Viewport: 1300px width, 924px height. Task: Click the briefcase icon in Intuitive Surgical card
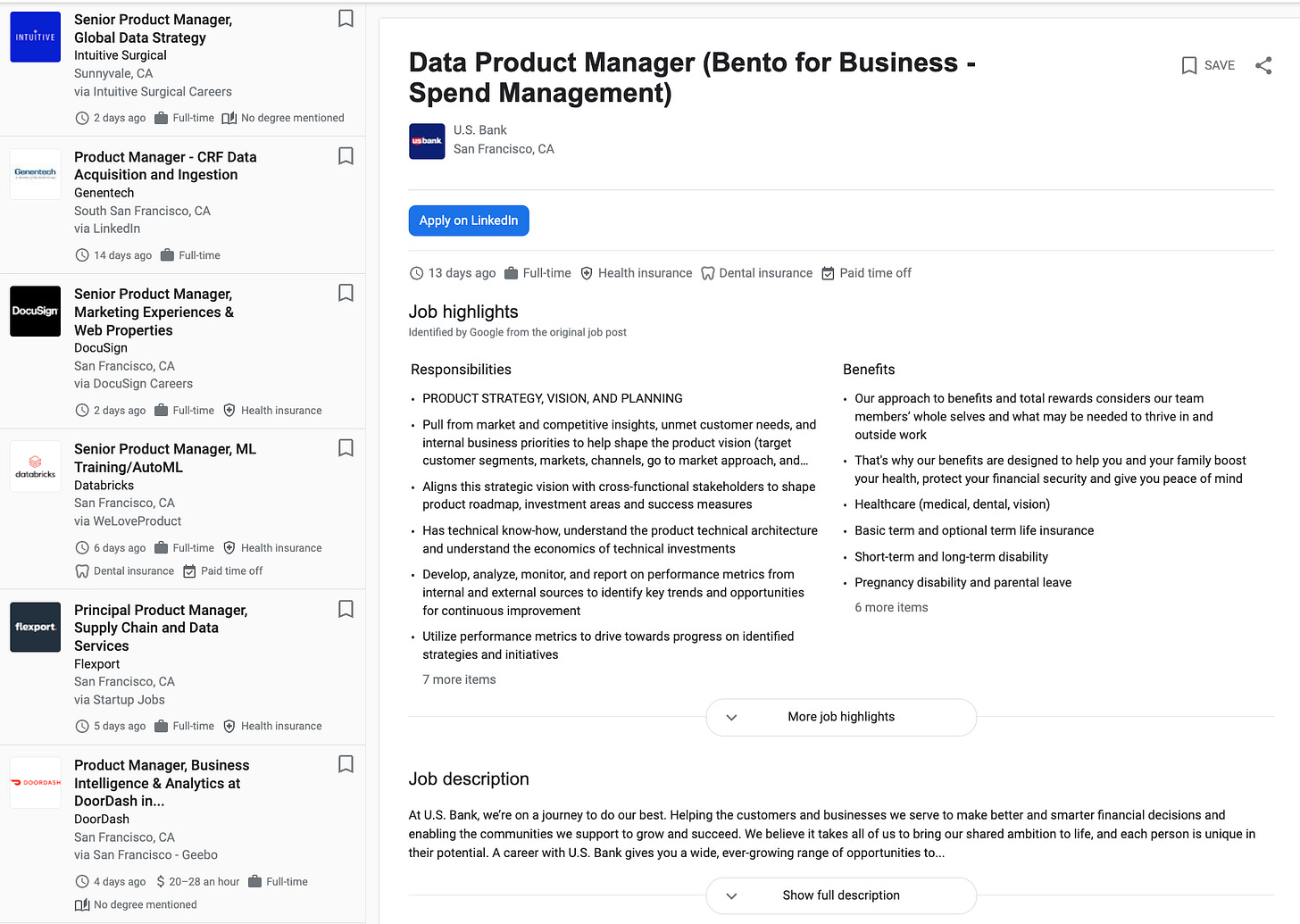click(161, 118)
